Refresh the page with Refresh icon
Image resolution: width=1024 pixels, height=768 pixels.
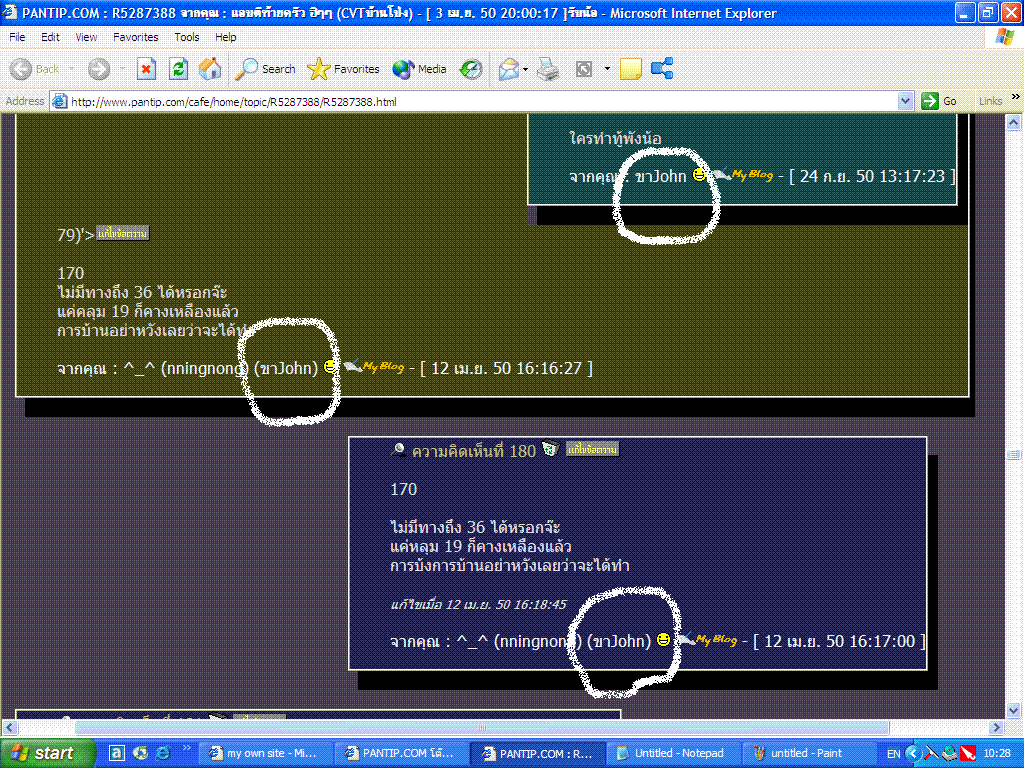point(178,69)
